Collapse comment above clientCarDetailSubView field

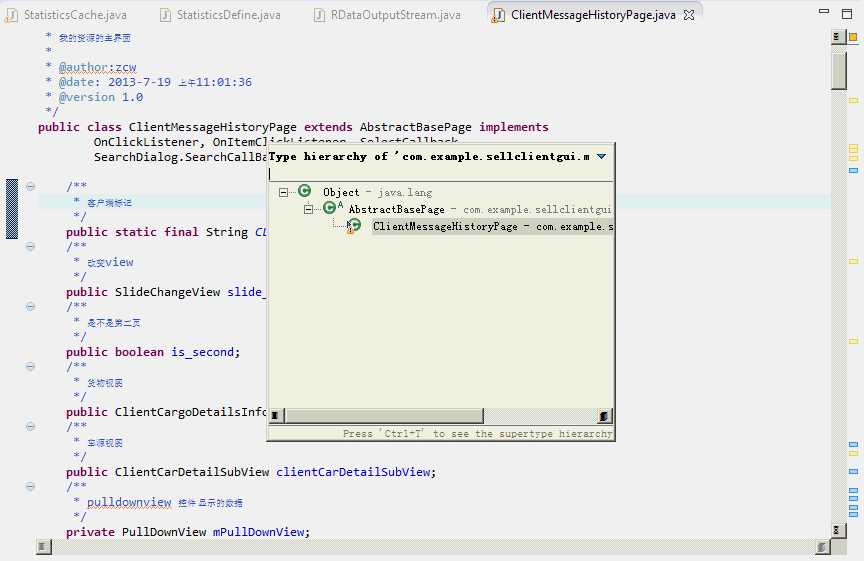pyautogui.click(x=31, y=427)
